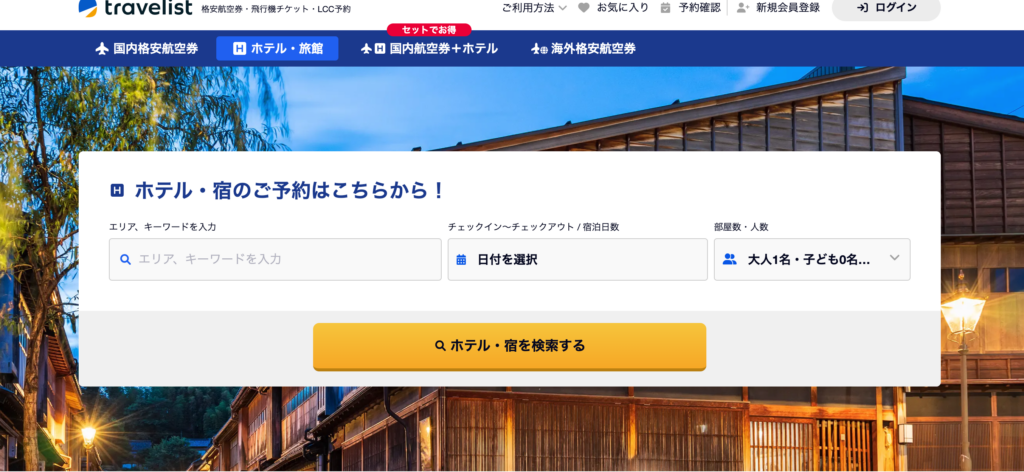Click the calendar check icon for 予約確認
The width and height of the screenshot is (1024, 472).
(665, 8)
